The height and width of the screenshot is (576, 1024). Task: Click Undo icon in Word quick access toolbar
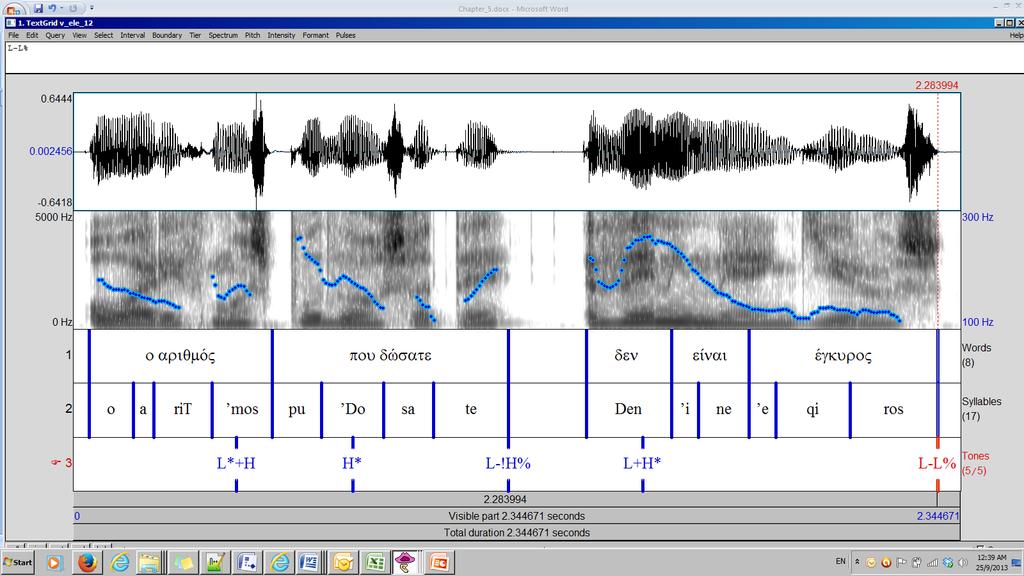coord(52,8)
